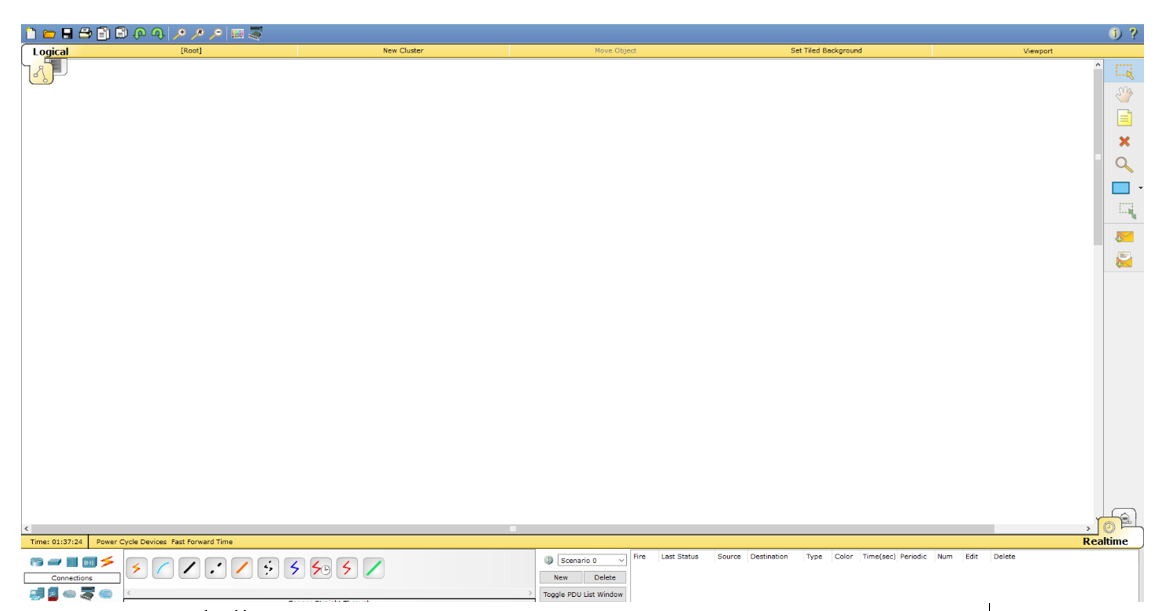Choose the Draw Rectangle shape tool
The width and height of the screenshot is (1157, 611).
pyautogui.click(x=1121, y=188)
